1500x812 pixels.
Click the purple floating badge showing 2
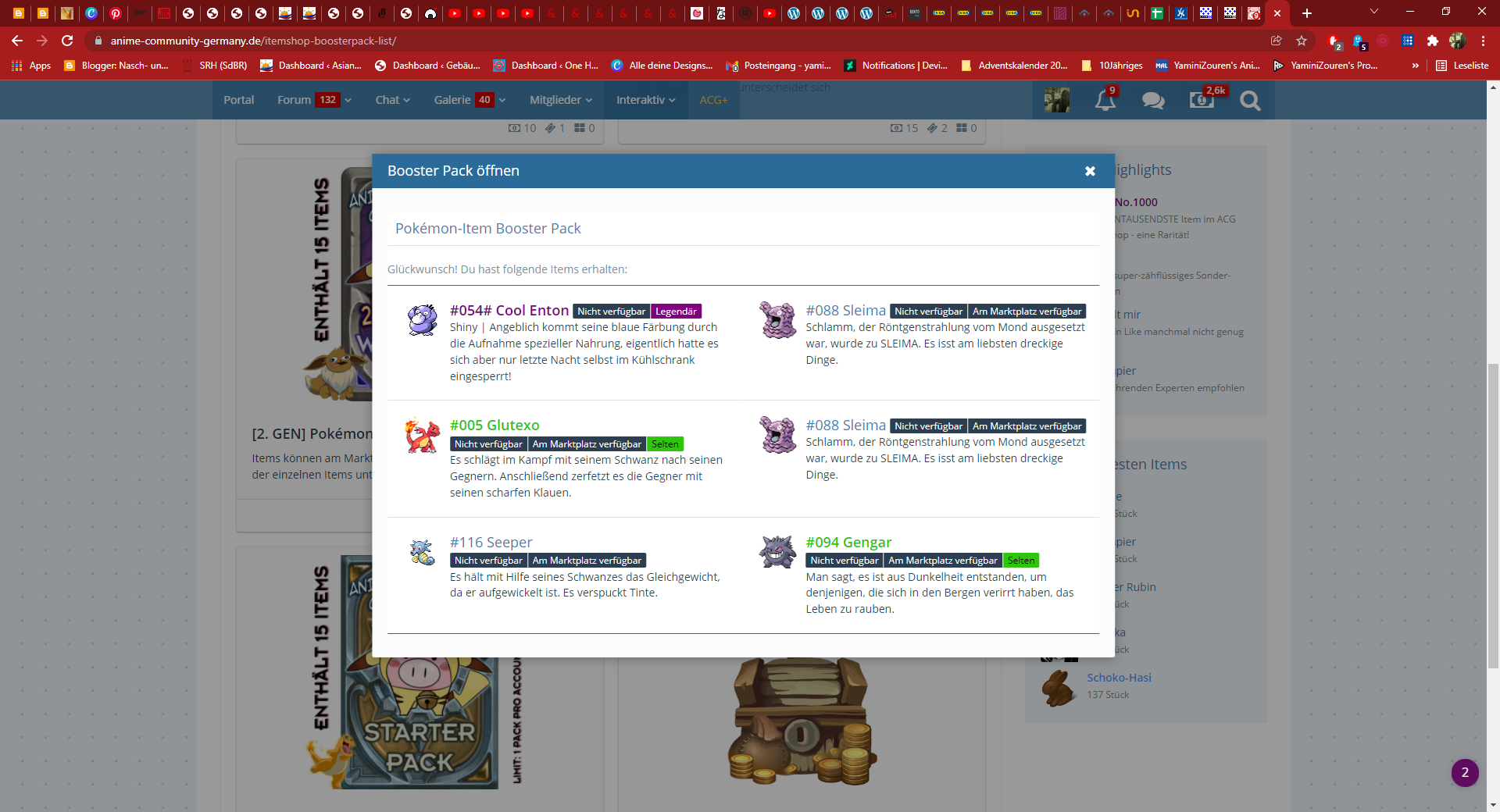(x=1465, y=772)
